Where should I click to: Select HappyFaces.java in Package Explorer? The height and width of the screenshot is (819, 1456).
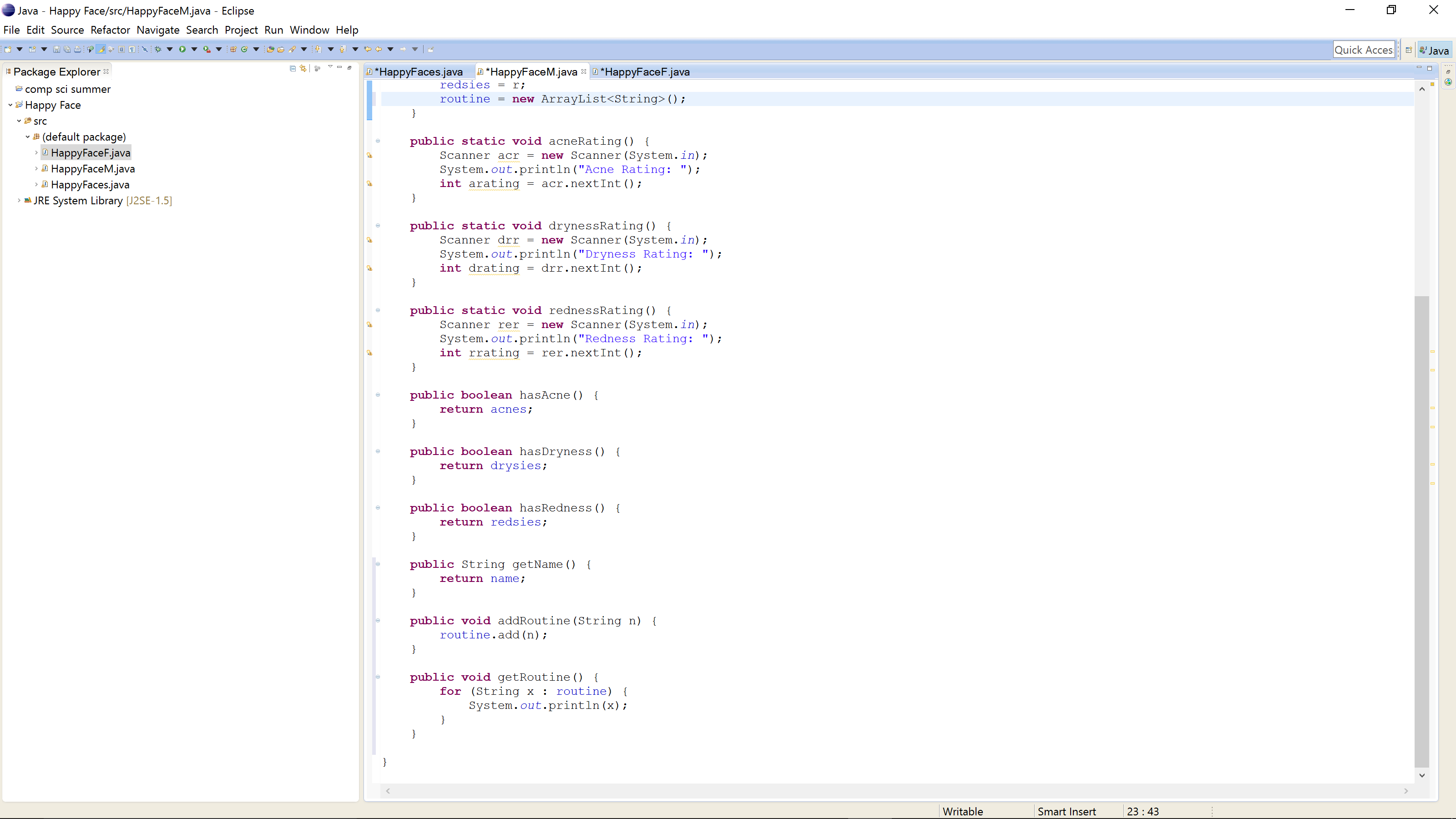point(90,185)
